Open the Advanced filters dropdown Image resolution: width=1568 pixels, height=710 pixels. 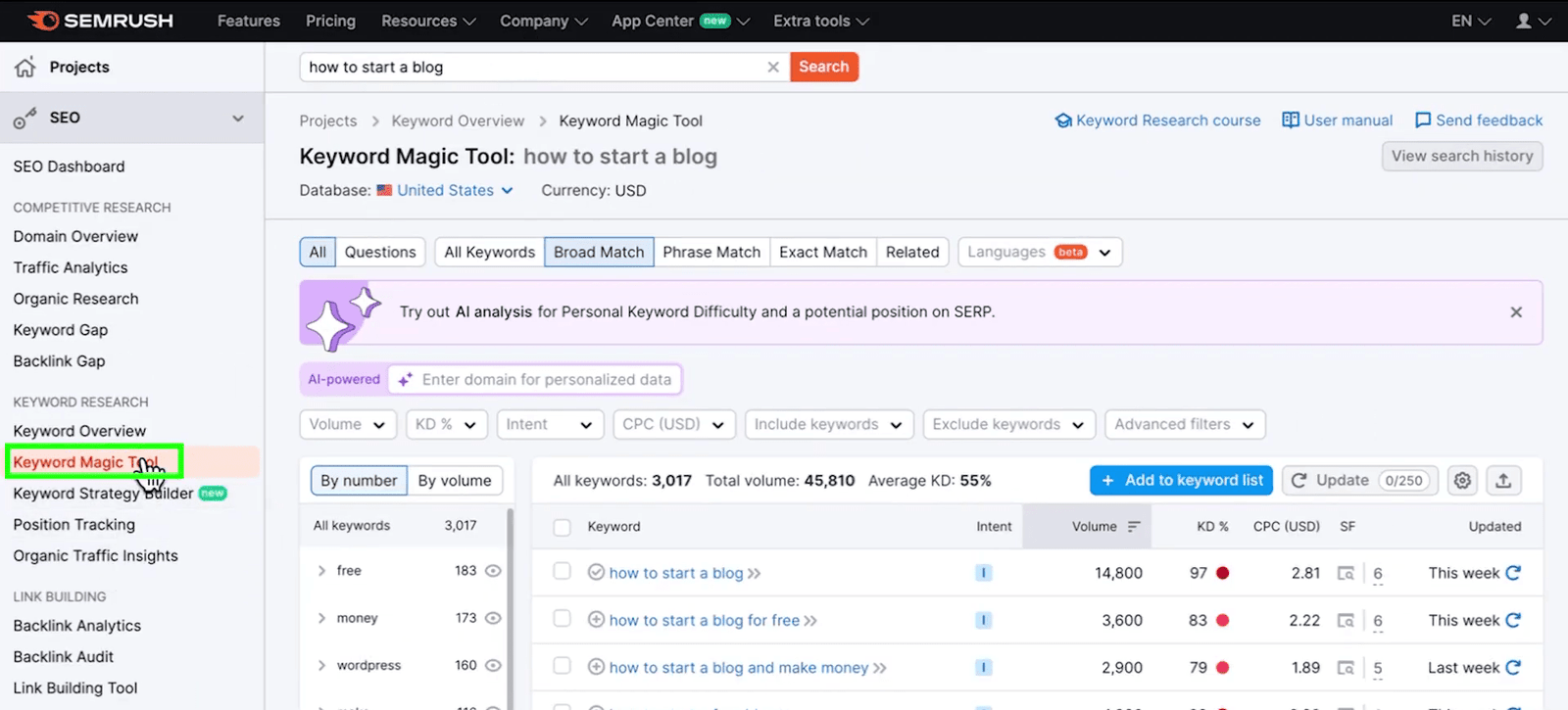(1185, 424)
